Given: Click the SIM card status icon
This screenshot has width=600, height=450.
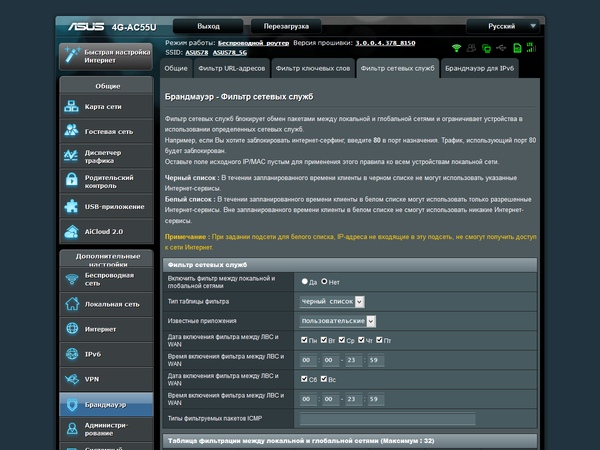Looking at the screenshot, I should pyautogui.click(x=517, y=48).
